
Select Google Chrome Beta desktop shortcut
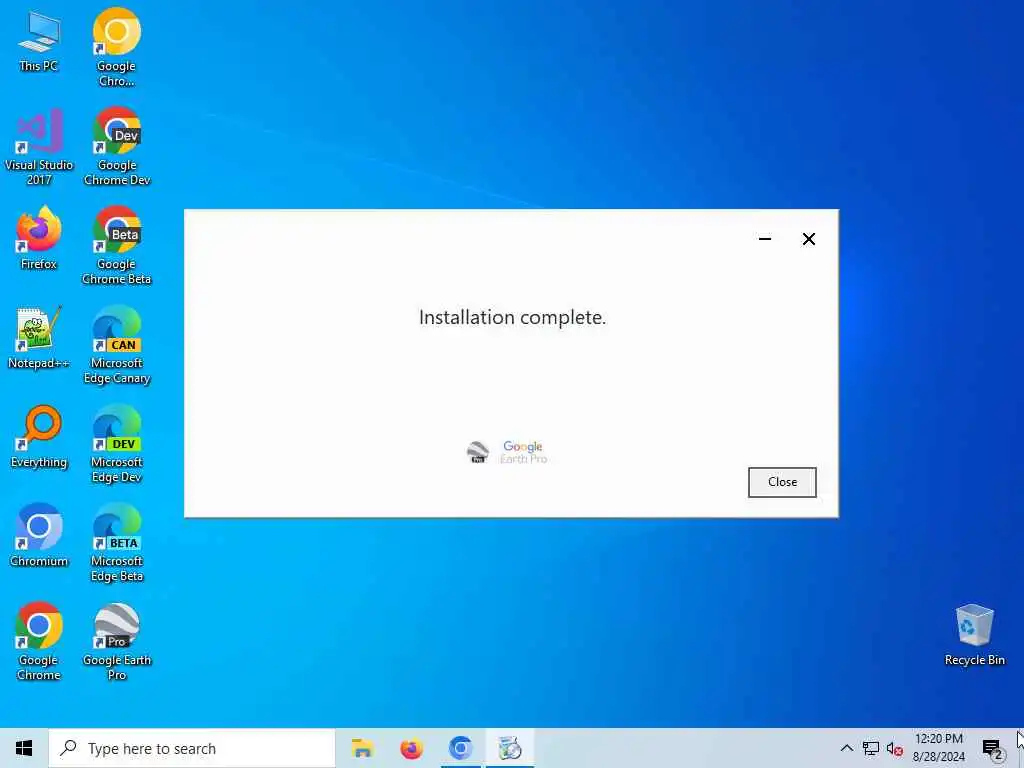click(116, 246)
